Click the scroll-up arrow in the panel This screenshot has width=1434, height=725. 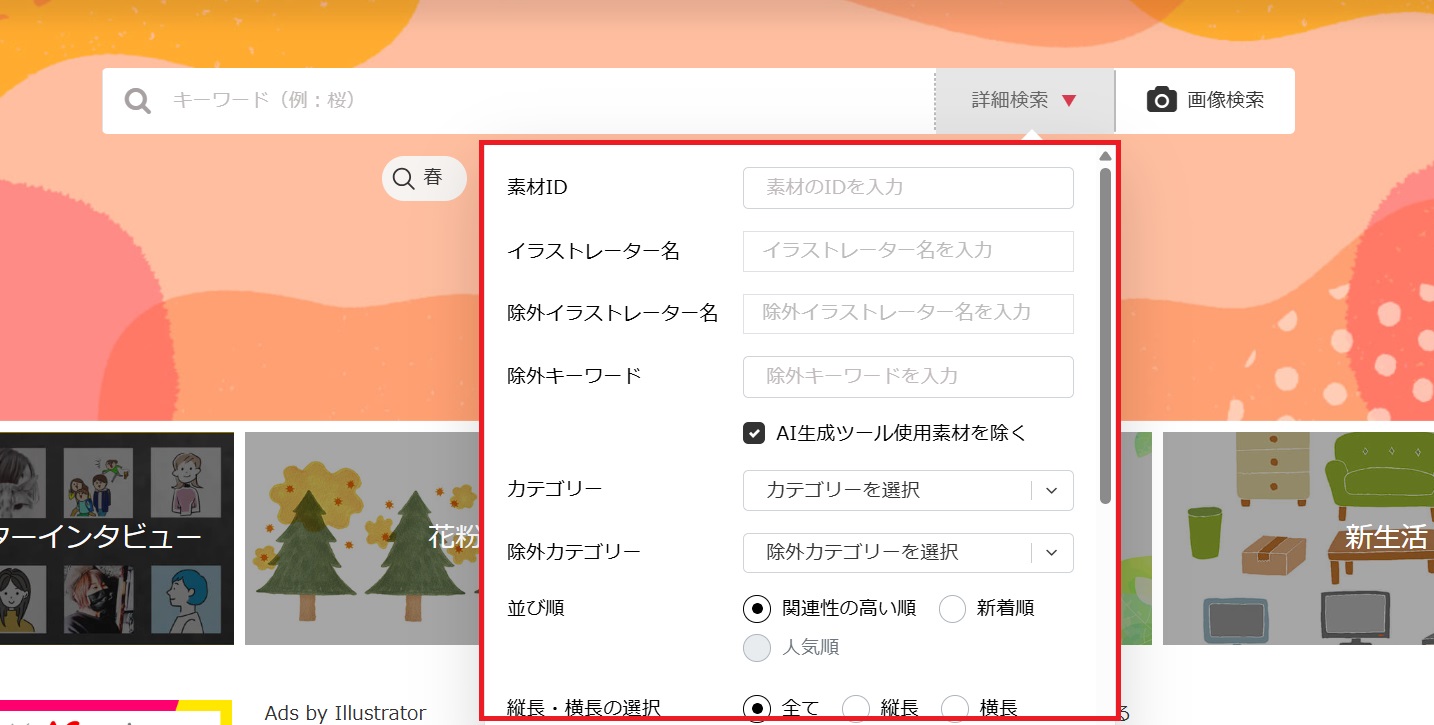(x=1105, y=156)
